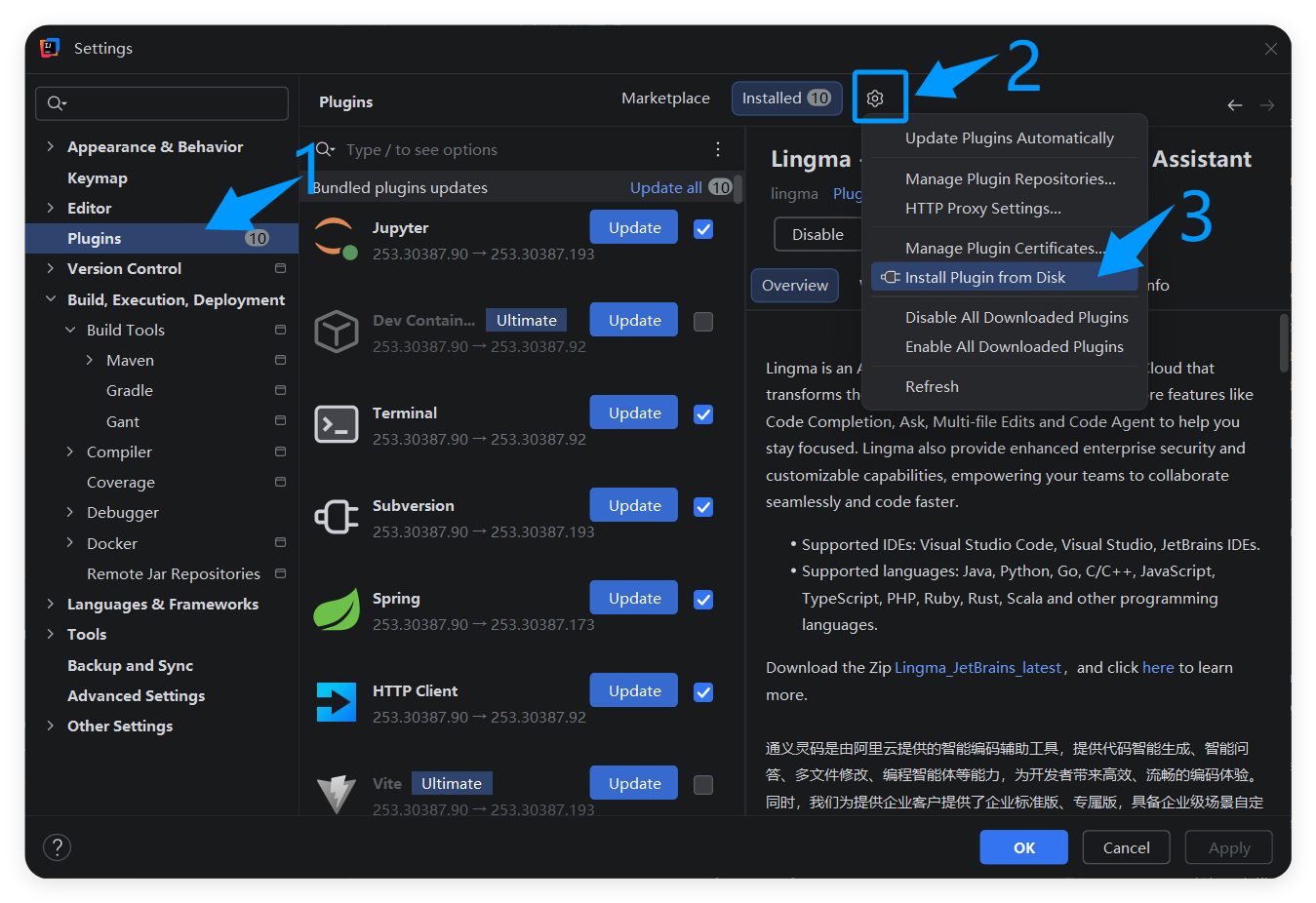The height and width of the screenshot is (903, 1316).
Task: Collapse the Build, Execution, Deployment node
Action: click(x=51, y=299)
